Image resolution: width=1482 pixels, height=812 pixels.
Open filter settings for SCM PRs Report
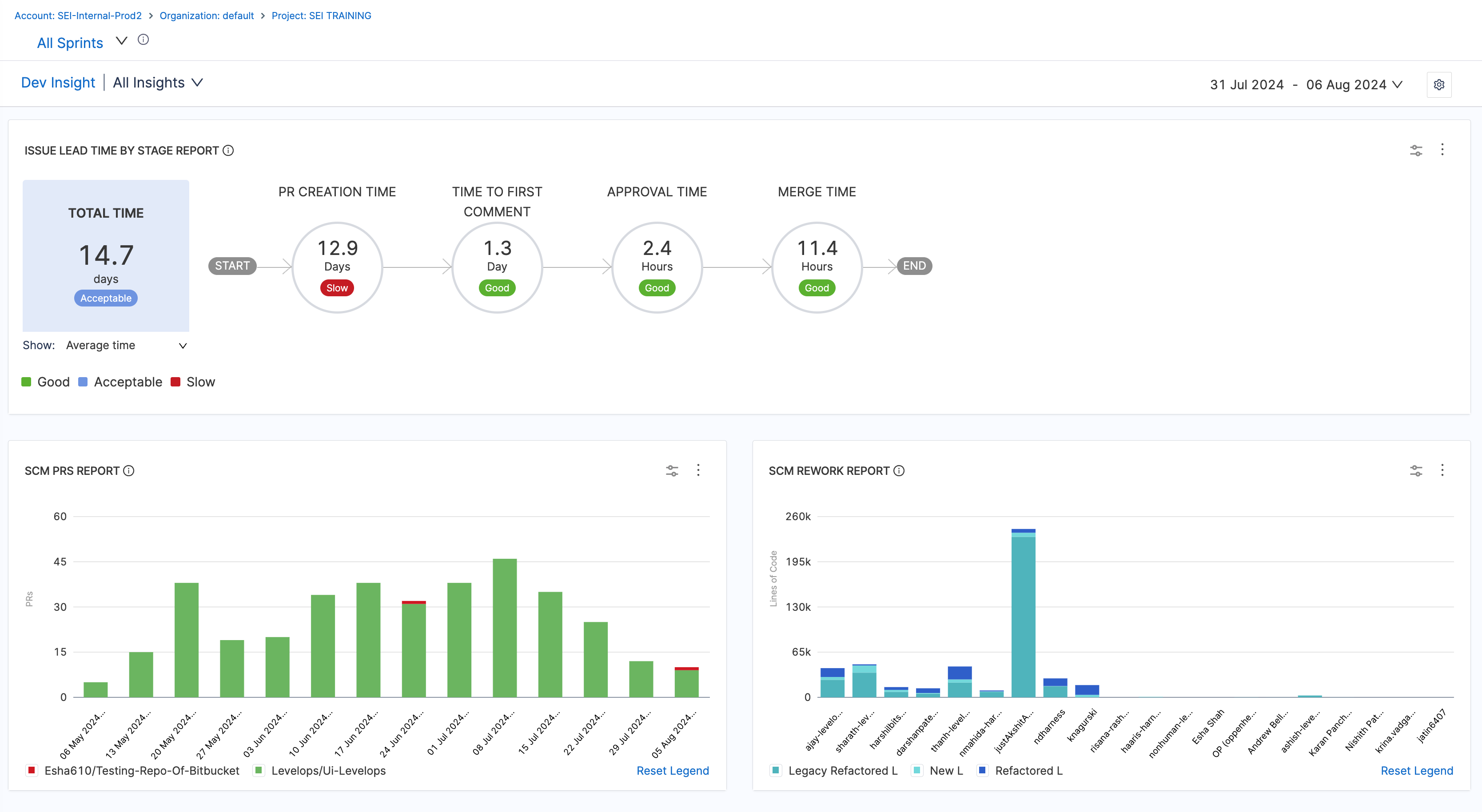point(671,470)
